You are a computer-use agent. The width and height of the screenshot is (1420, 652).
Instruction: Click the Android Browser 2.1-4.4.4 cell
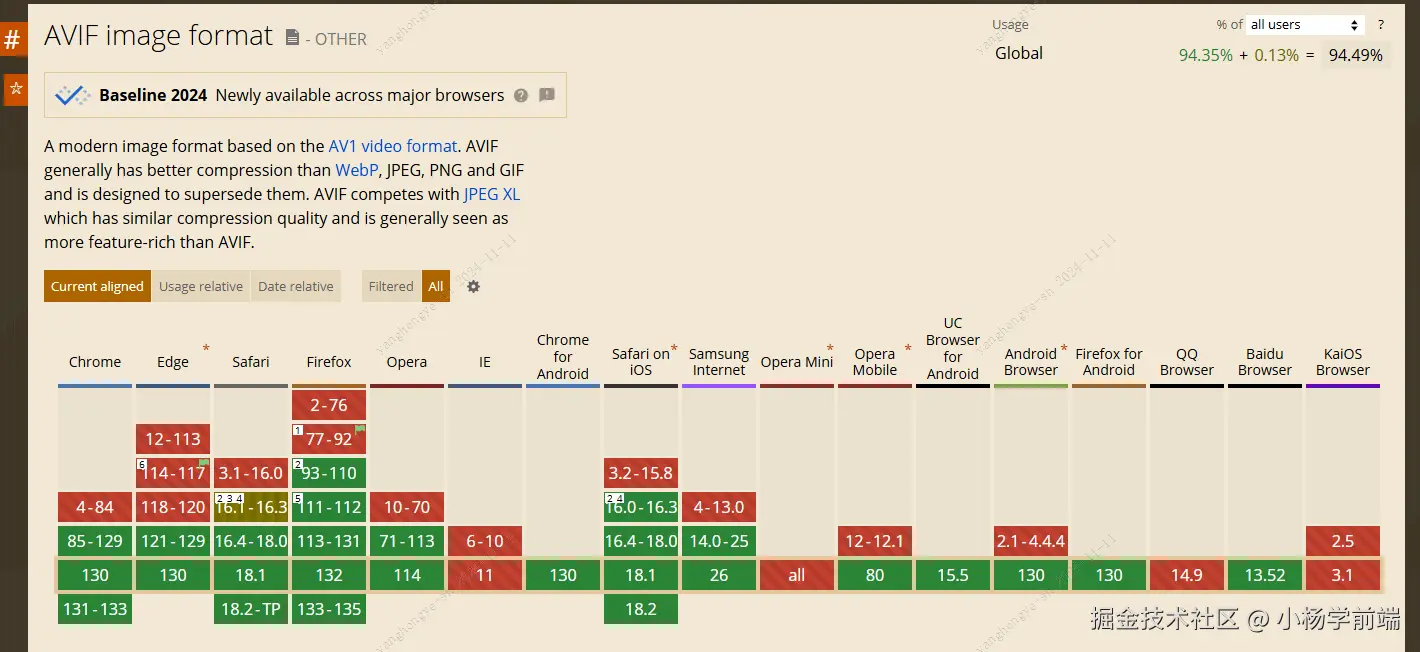tap(1031, 541)
